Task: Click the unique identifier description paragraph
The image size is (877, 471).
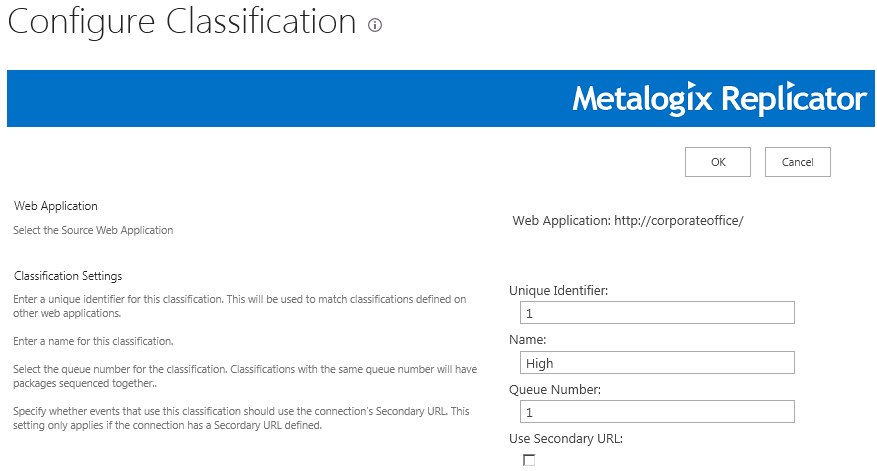Action: coord(240,306)
